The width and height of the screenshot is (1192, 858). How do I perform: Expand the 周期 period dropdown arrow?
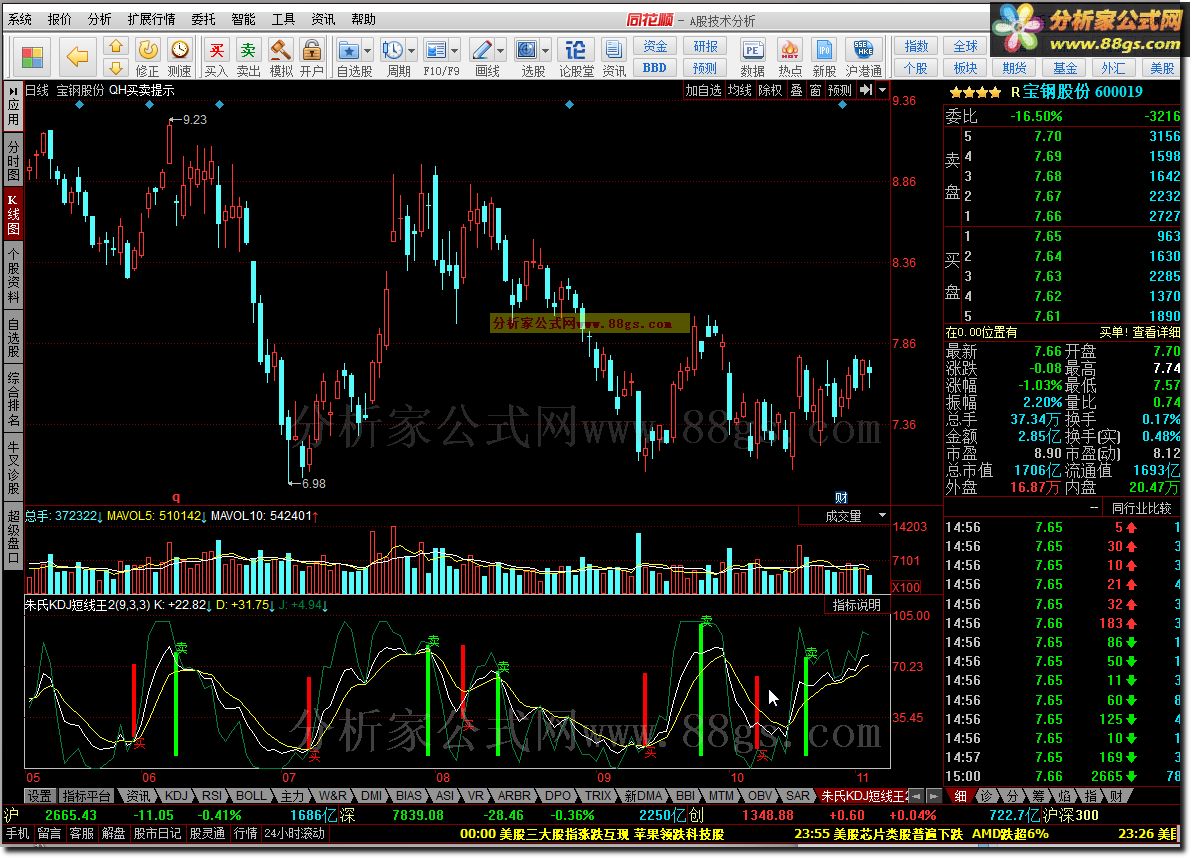coord(411,52)
